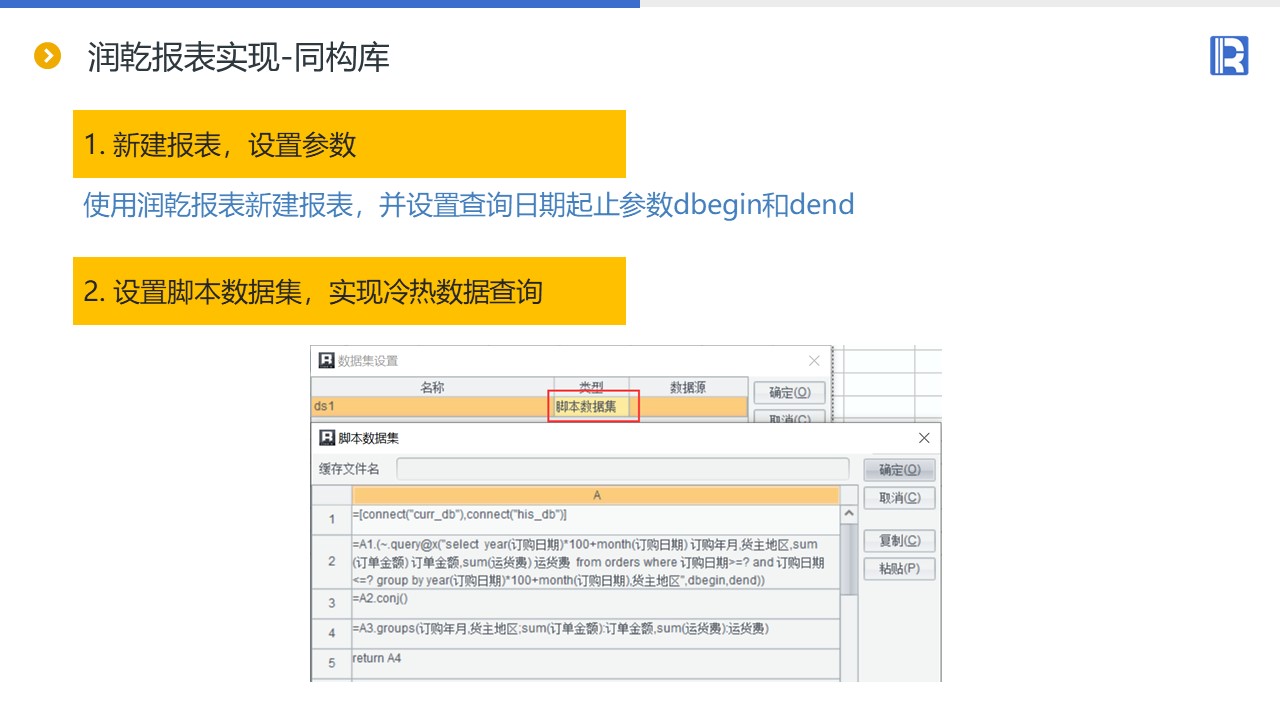Image resolution: width=1280 pixels, height=720 pixels.
Task: Select row number 4 header
Action: pyautogui.click(x=332, y=634)
